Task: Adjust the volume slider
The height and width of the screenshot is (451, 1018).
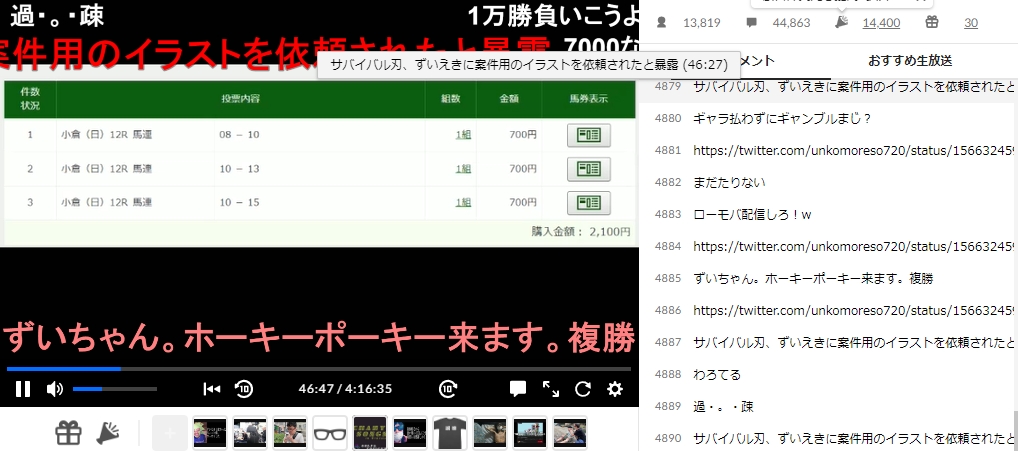Action: point(114,389)
